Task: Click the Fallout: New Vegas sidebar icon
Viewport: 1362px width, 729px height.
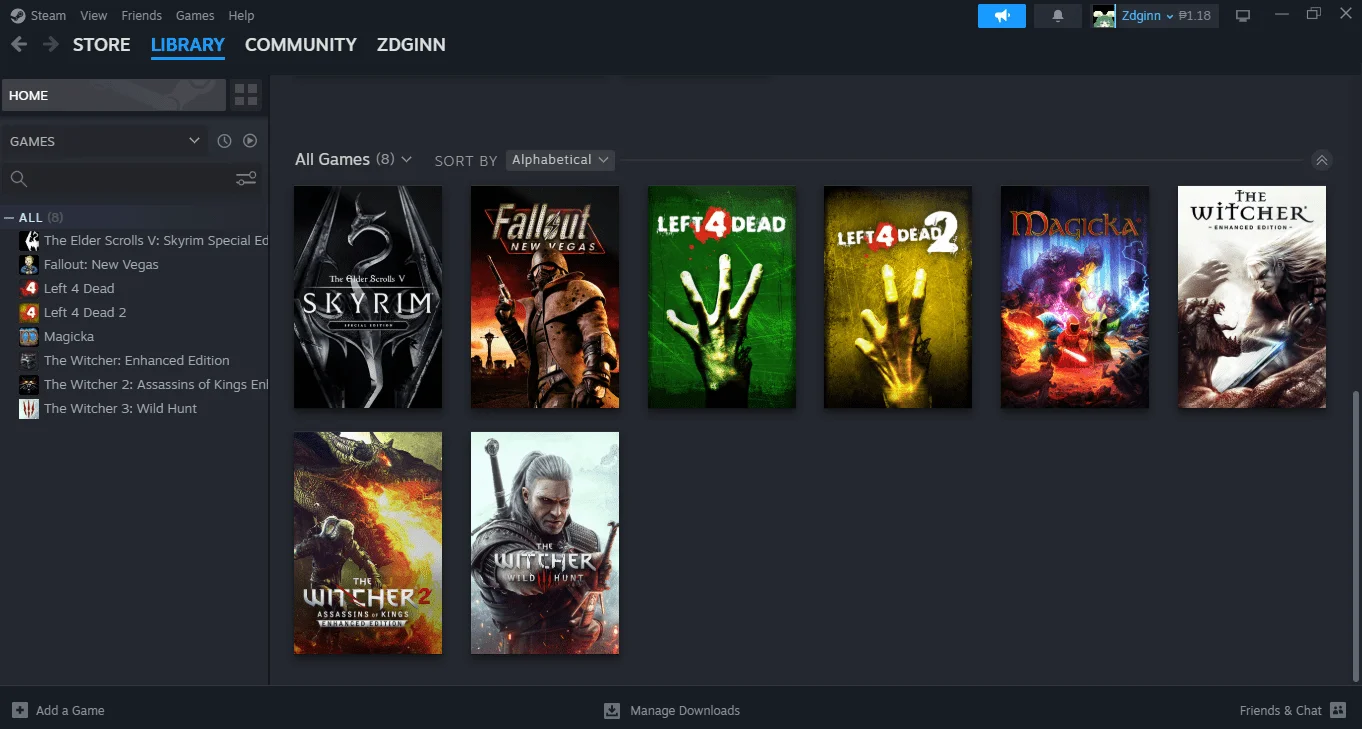Action: [29, 265]
